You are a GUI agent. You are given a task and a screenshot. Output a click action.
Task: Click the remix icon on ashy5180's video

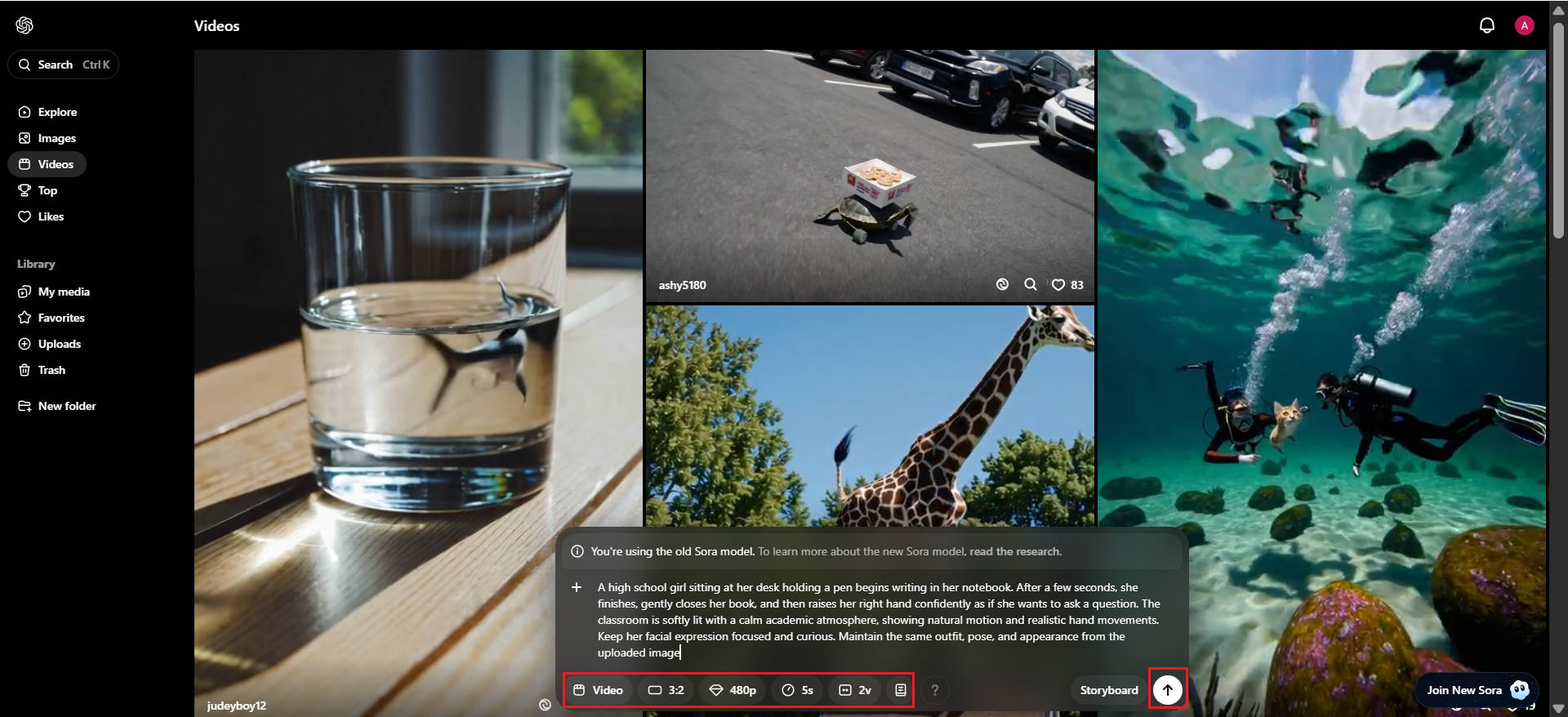click(x=1002, y=284)
